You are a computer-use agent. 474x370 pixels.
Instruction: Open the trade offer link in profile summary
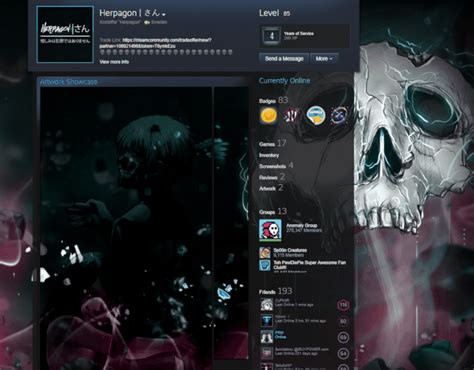coord(155,43)
